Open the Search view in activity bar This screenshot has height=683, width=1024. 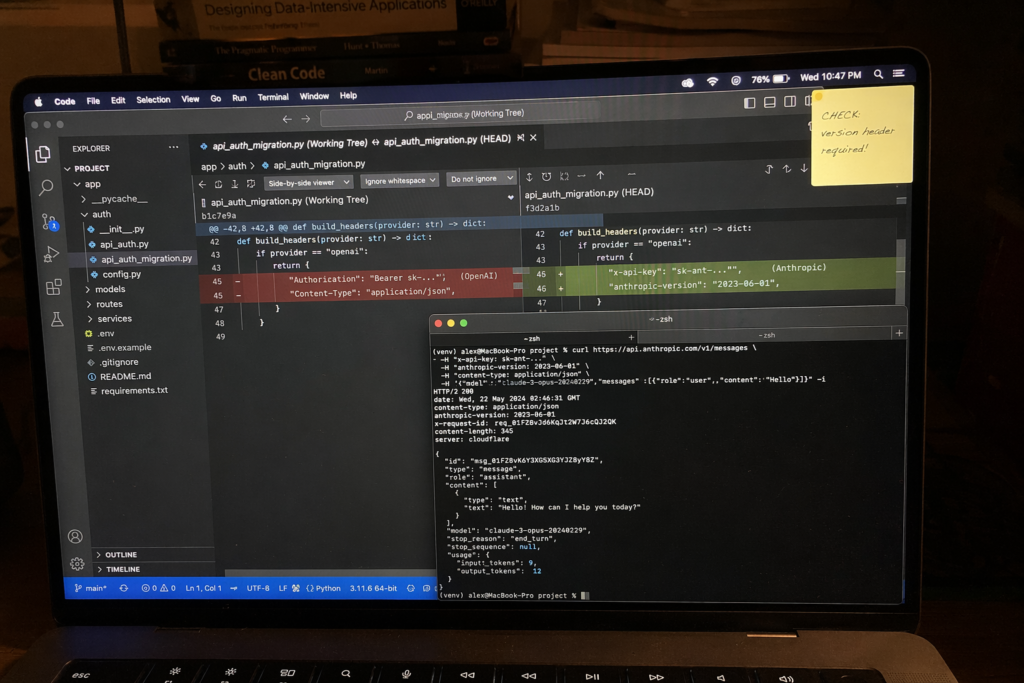(x=46, y=188)
